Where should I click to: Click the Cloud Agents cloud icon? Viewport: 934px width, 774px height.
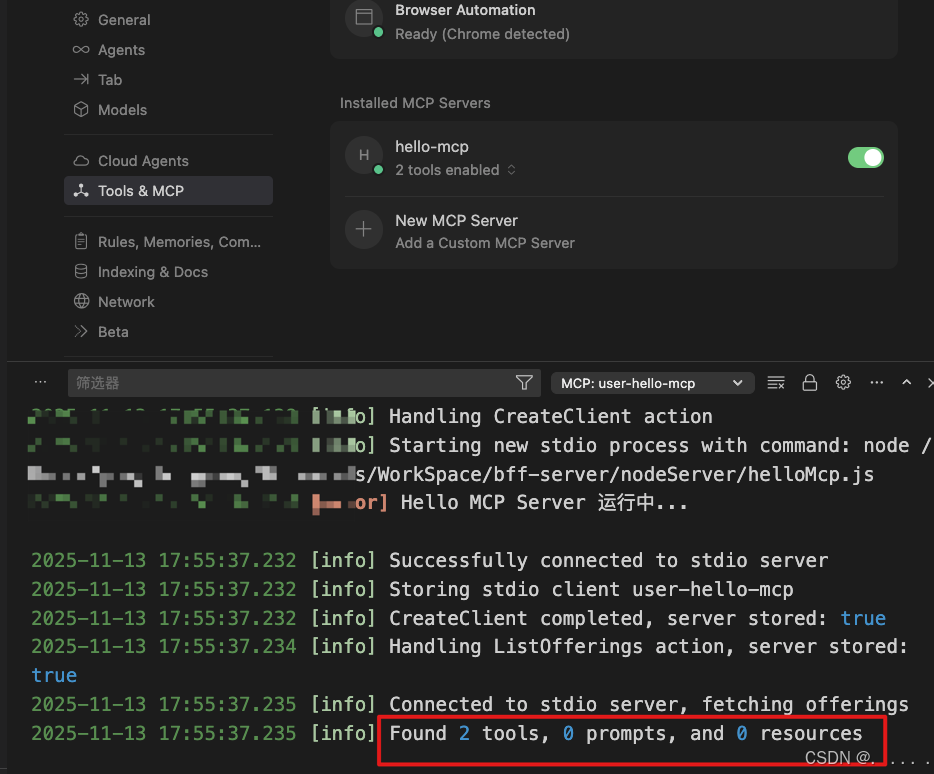(81, 161)
